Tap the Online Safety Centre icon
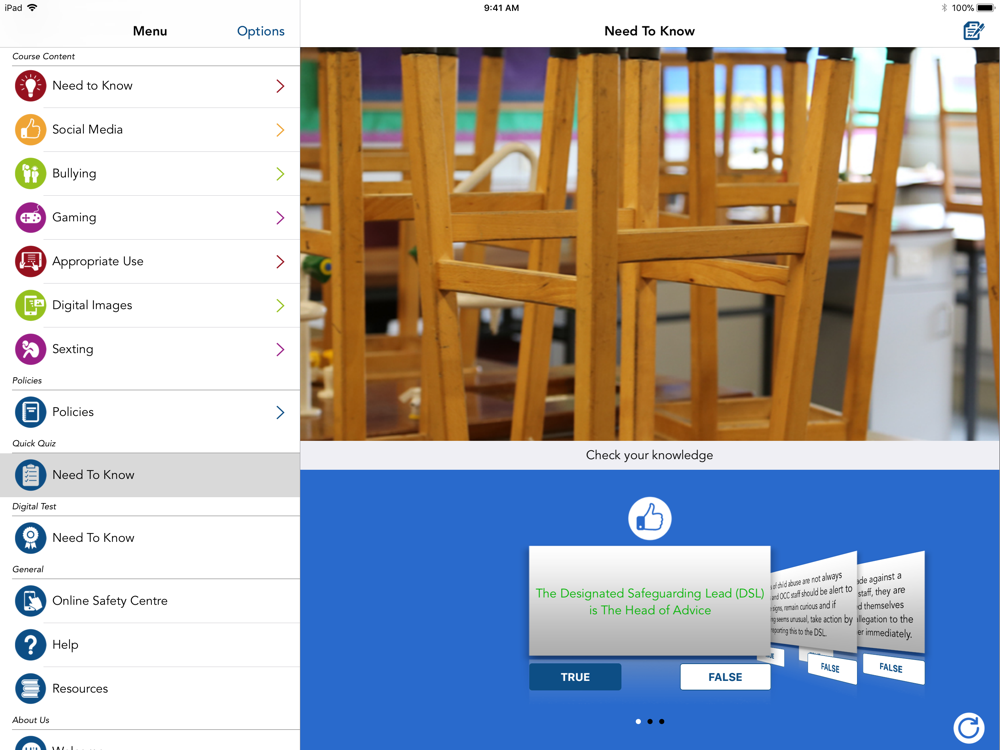Screen dimensions: 1000x750 [x=31, y=601]
